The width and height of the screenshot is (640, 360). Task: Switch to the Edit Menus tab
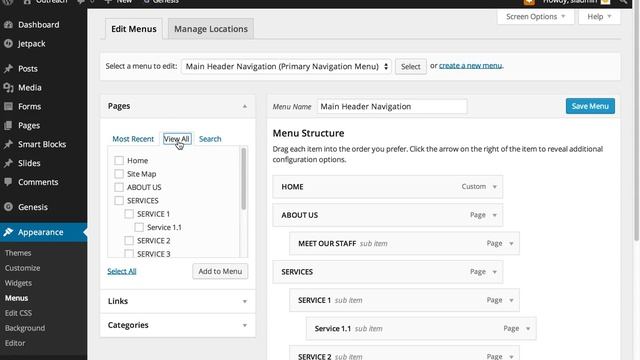point(134,29)
